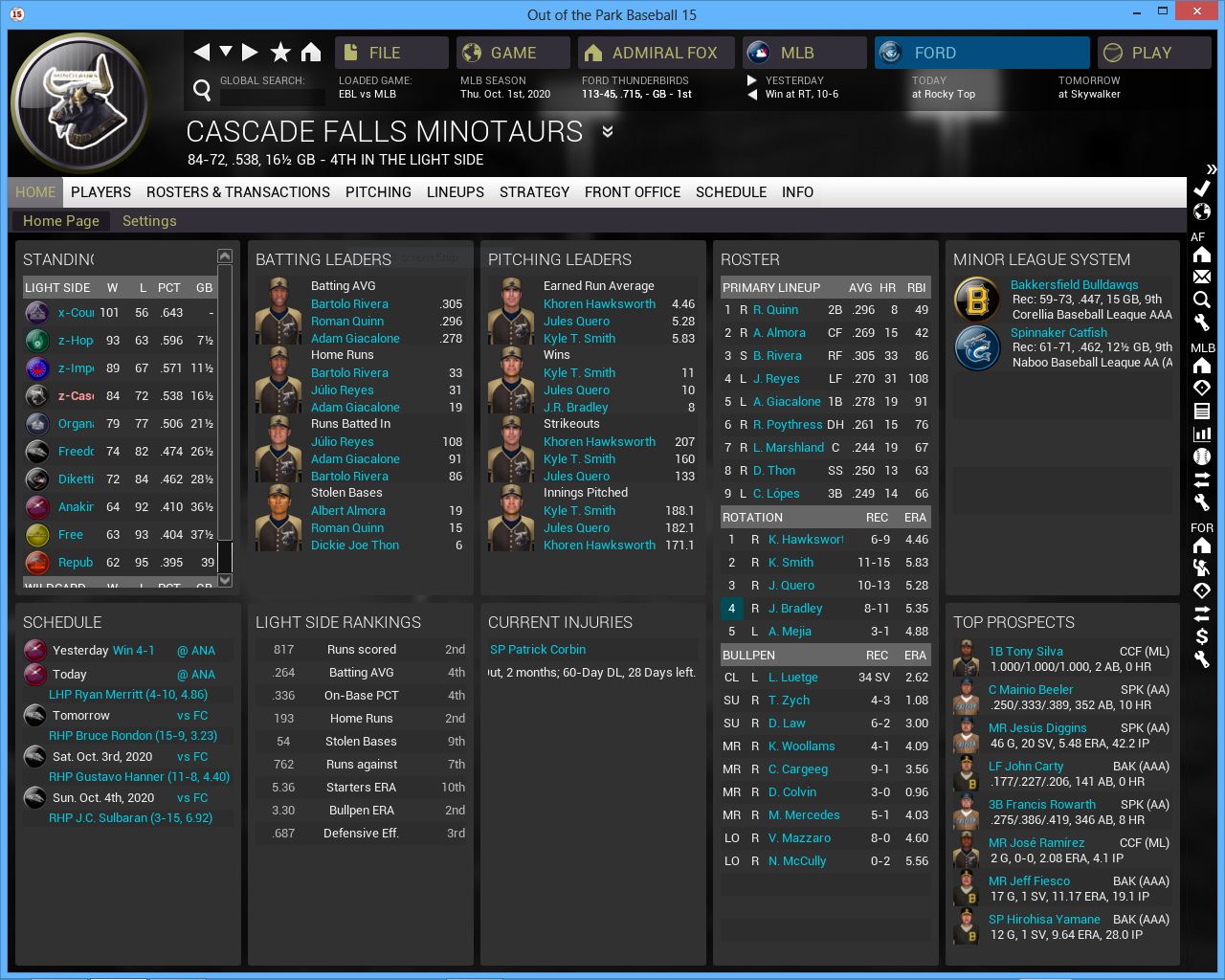
Task: Open the PLAY menu button
Action: [1153, 53]
